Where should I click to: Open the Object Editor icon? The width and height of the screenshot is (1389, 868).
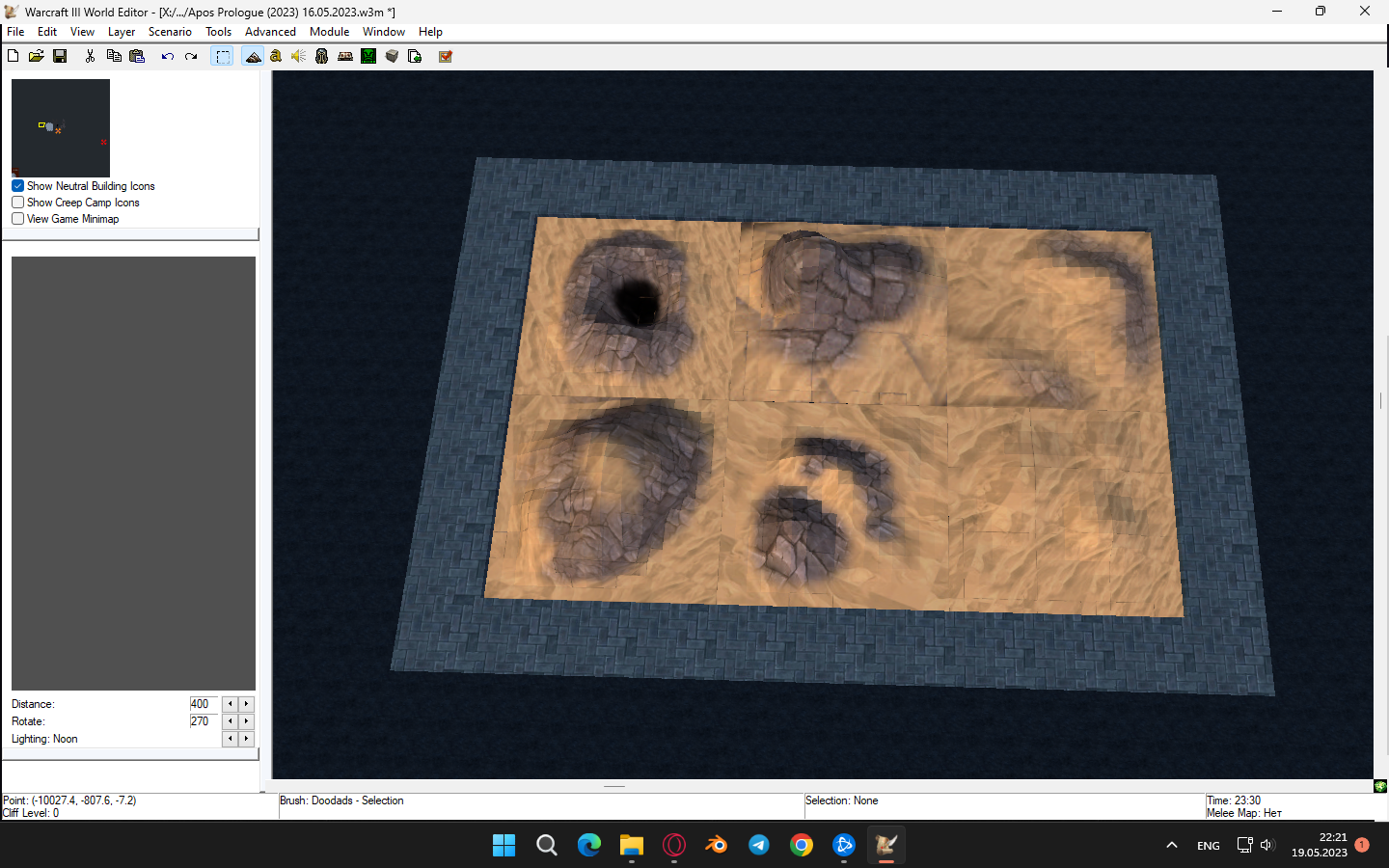322,56
